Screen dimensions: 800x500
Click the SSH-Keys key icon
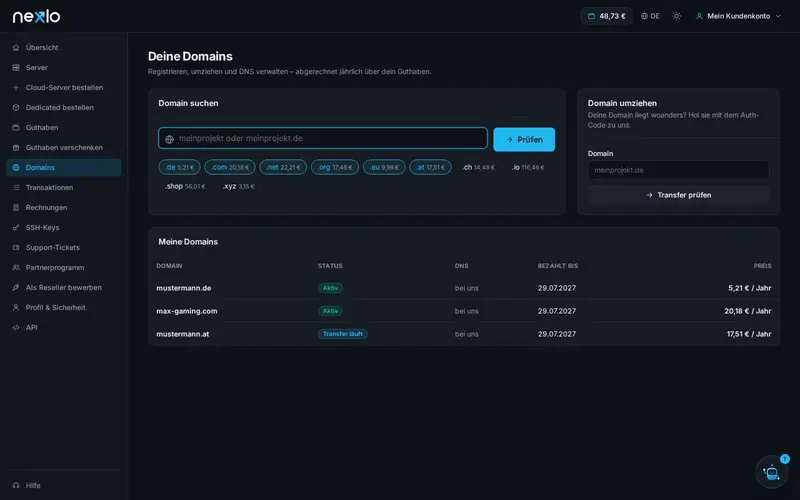point(16,228)
